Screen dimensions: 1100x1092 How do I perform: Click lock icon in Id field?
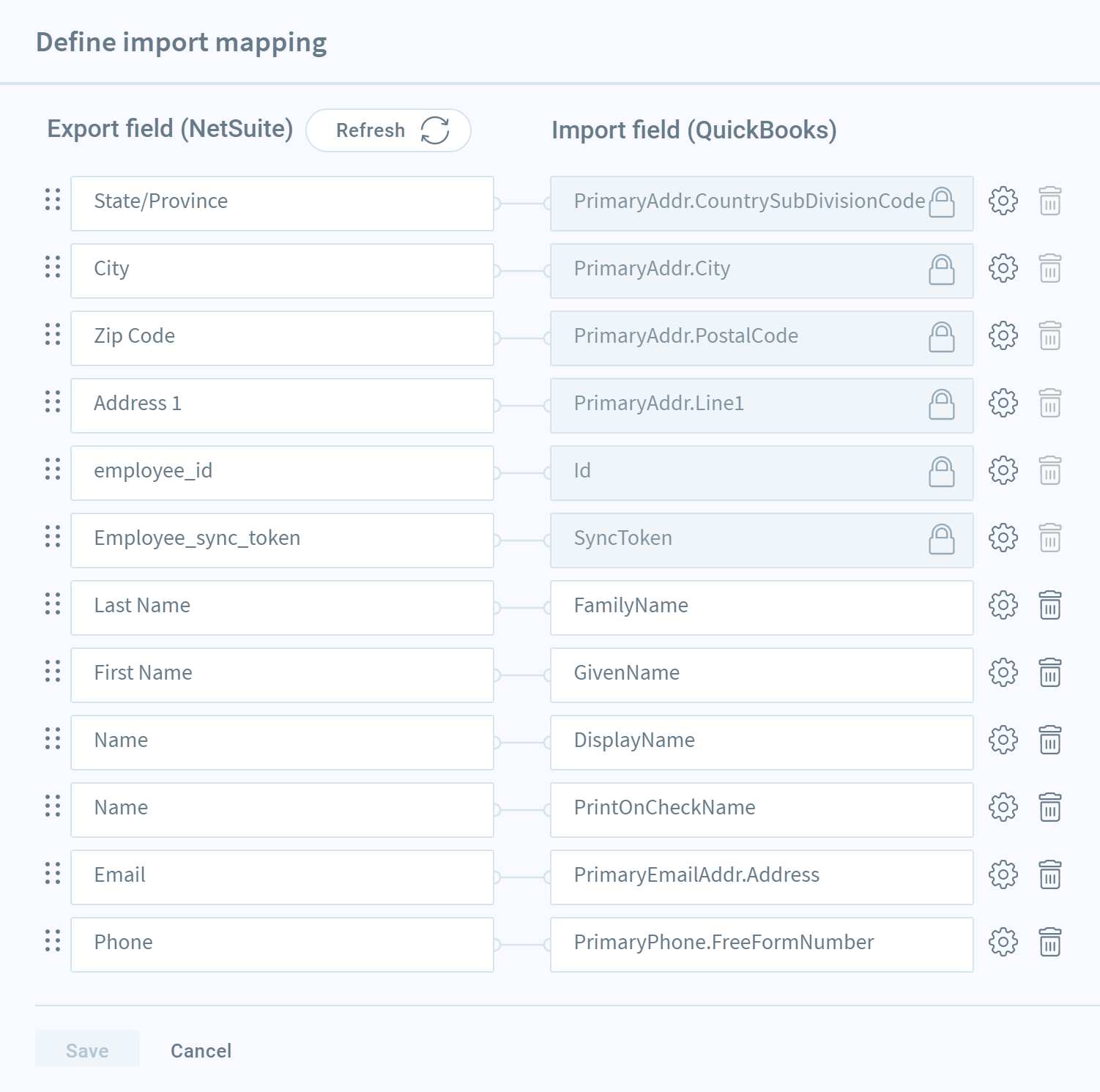[942, 472]
